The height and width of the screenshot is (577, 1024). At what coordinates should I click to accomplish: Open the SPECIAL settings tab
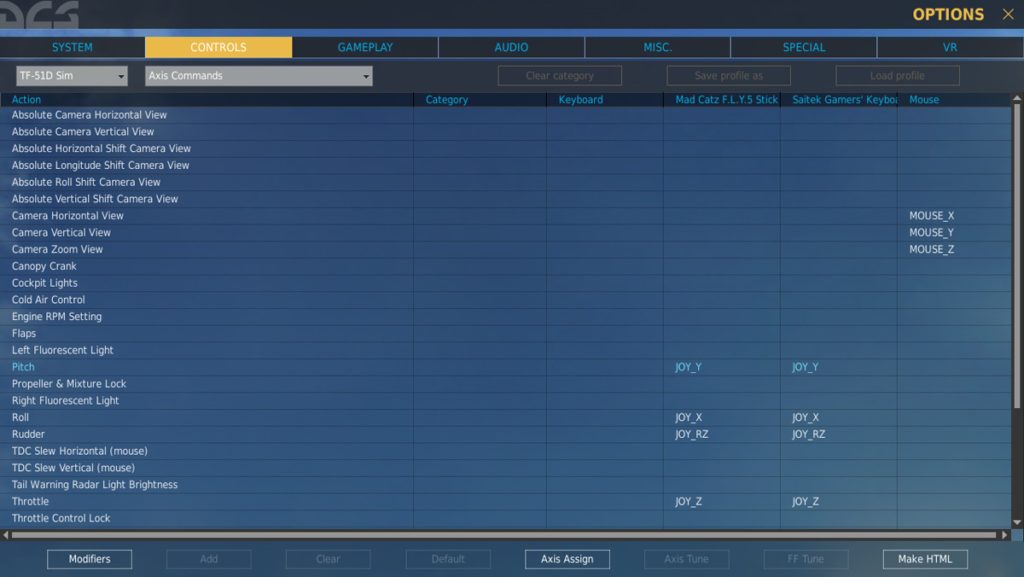pyautogui.click(x=804, y=47)
